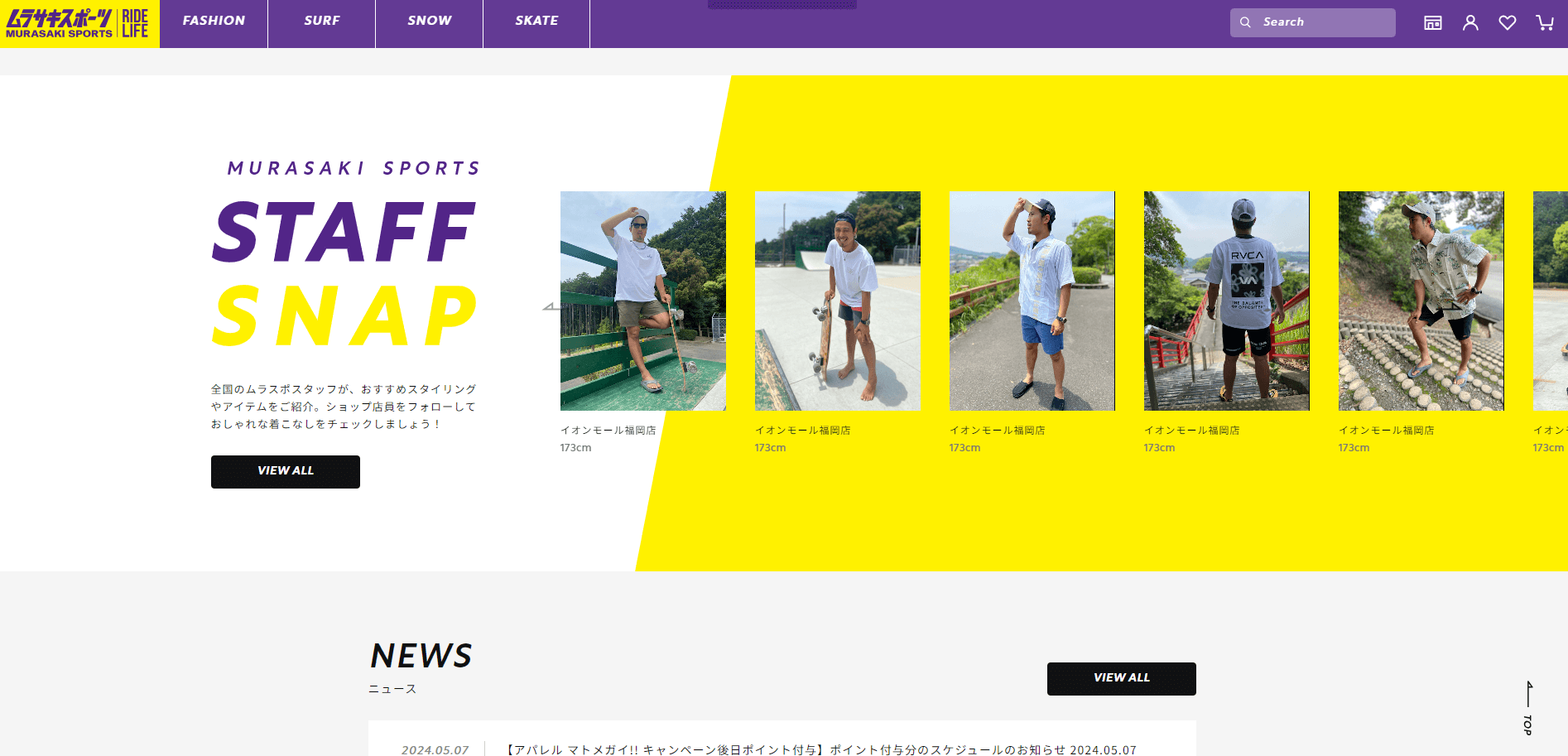Open the store locator icon
This screenshot has width=1568, height=756.
pos(1433,23)
